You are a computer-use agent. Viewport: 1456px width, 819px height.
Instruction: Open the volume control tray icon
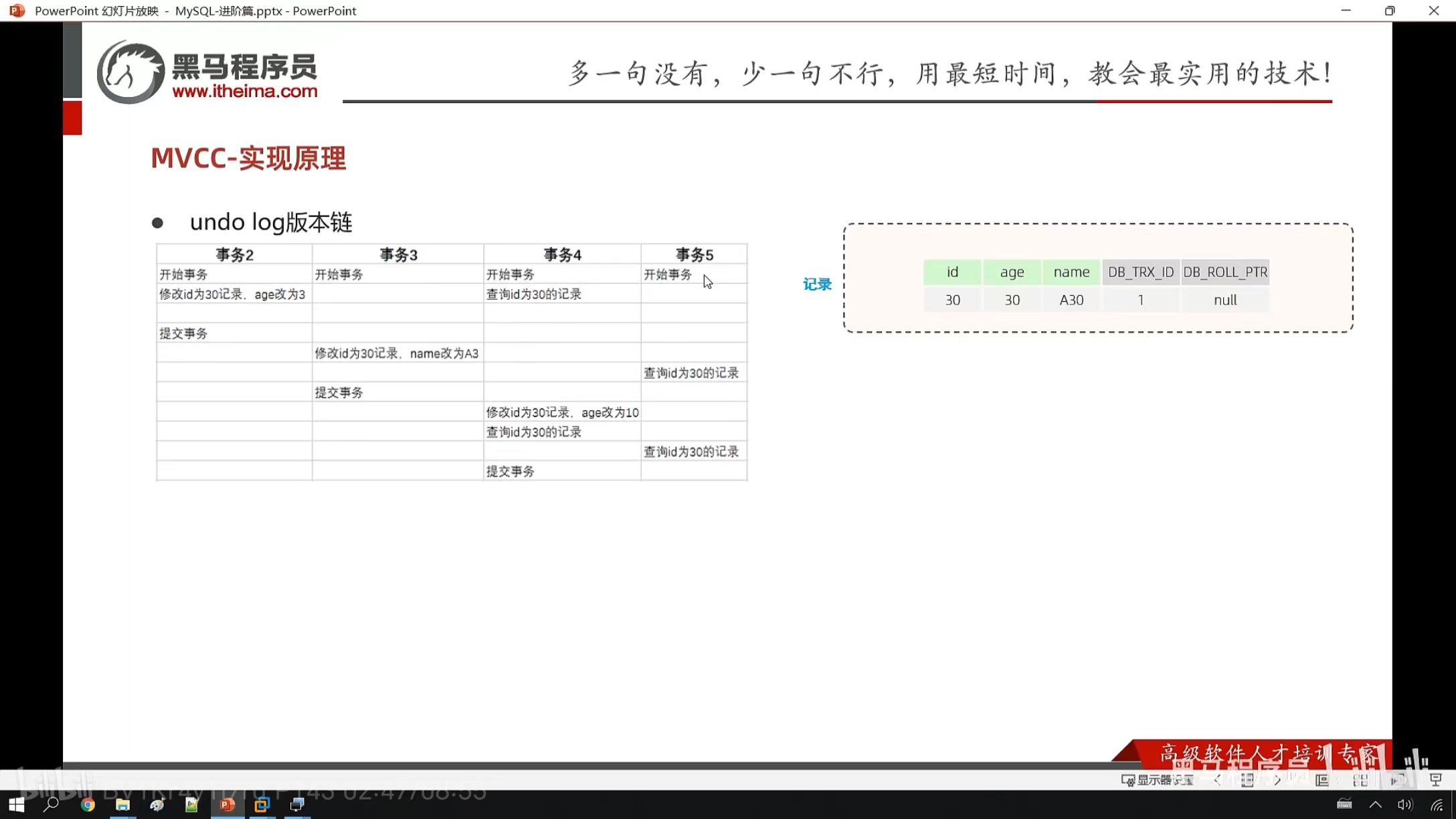tap(1405, 804)
